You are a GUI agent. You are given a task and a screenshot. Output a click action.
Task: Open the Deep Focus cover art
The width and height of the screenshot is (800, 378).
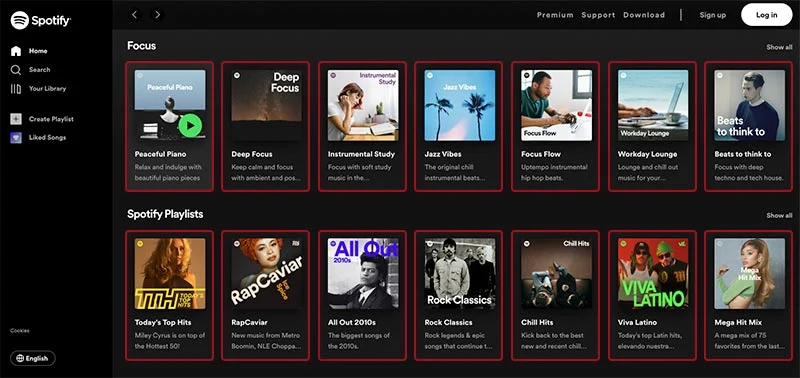[x=266, y=105]
